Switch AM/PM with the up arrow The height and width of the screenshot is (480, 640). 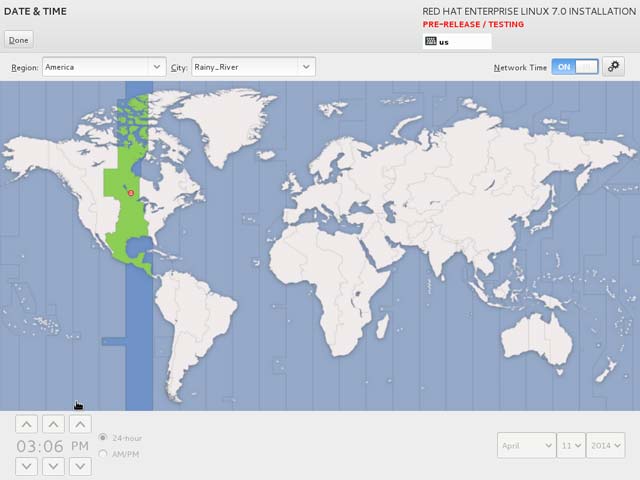click(80, 424)
